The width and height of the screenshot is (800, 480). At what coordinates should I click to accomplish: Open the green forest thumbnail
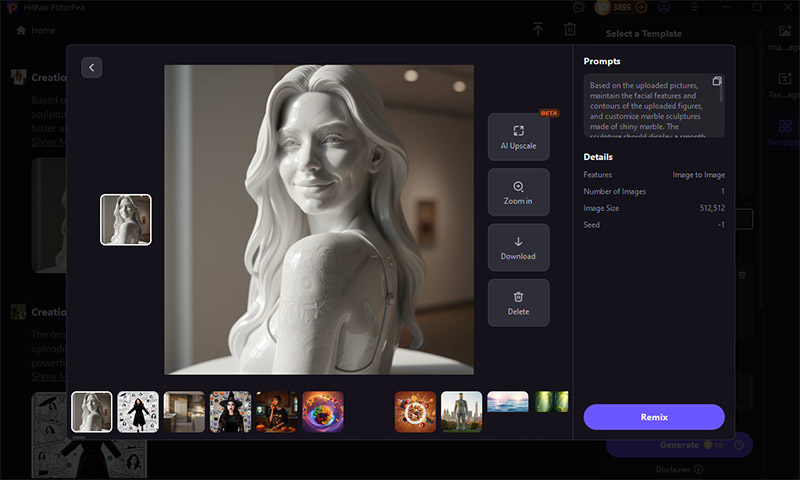coord(551,402)
